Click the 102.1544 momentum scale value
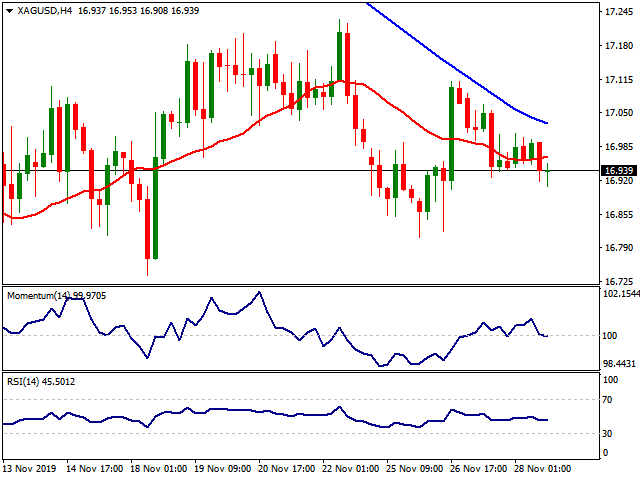Screen dimensions: 640x480 [x=621, y=293]
